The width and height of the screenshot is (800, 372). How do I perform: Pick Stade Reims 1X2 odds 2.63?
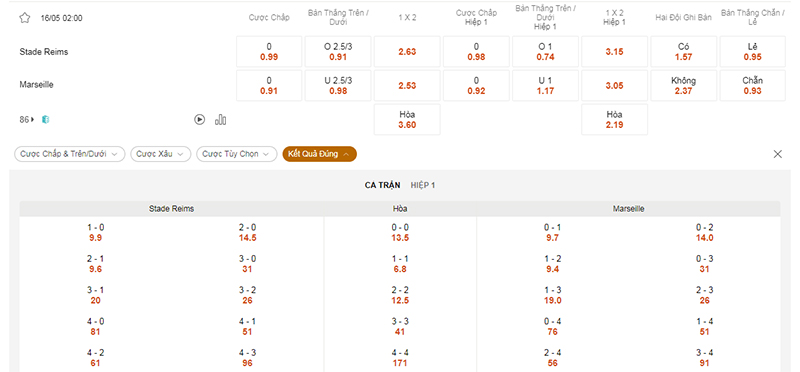coord(407,52)
